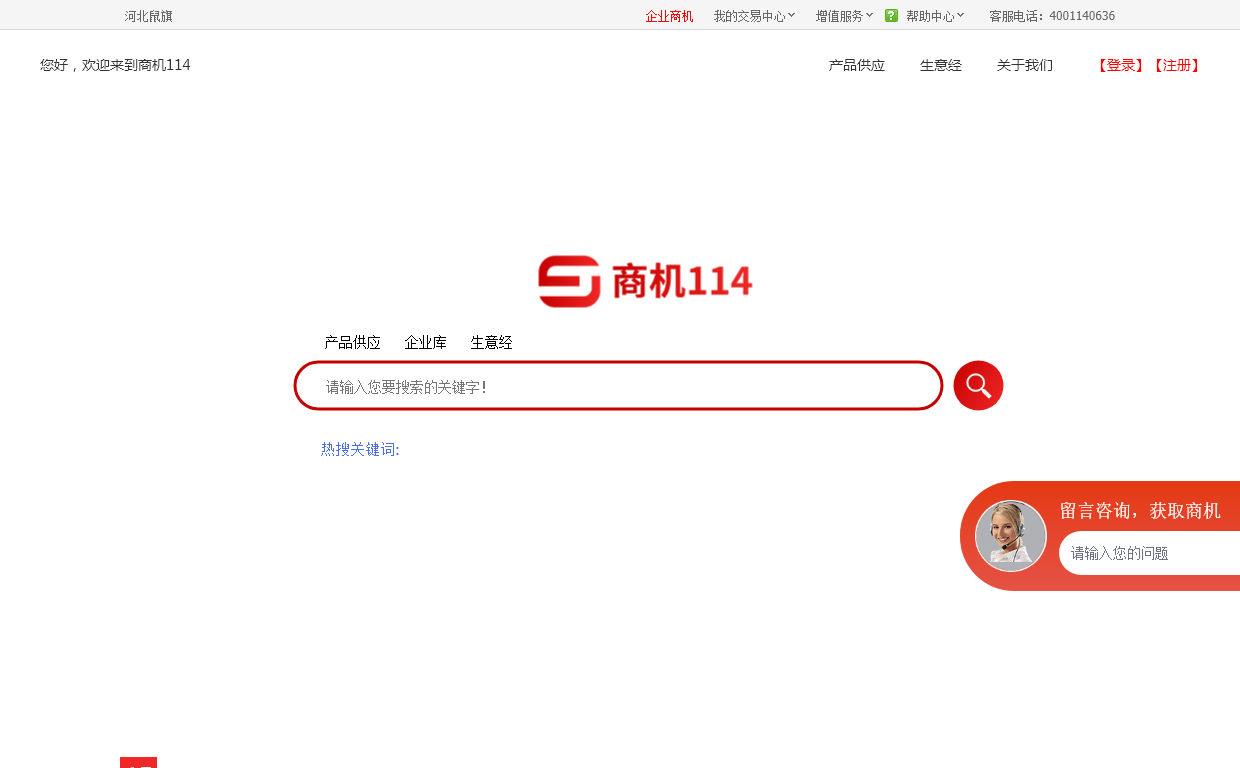Open 生意经 in the header navigation

click(x=941, y=65)
